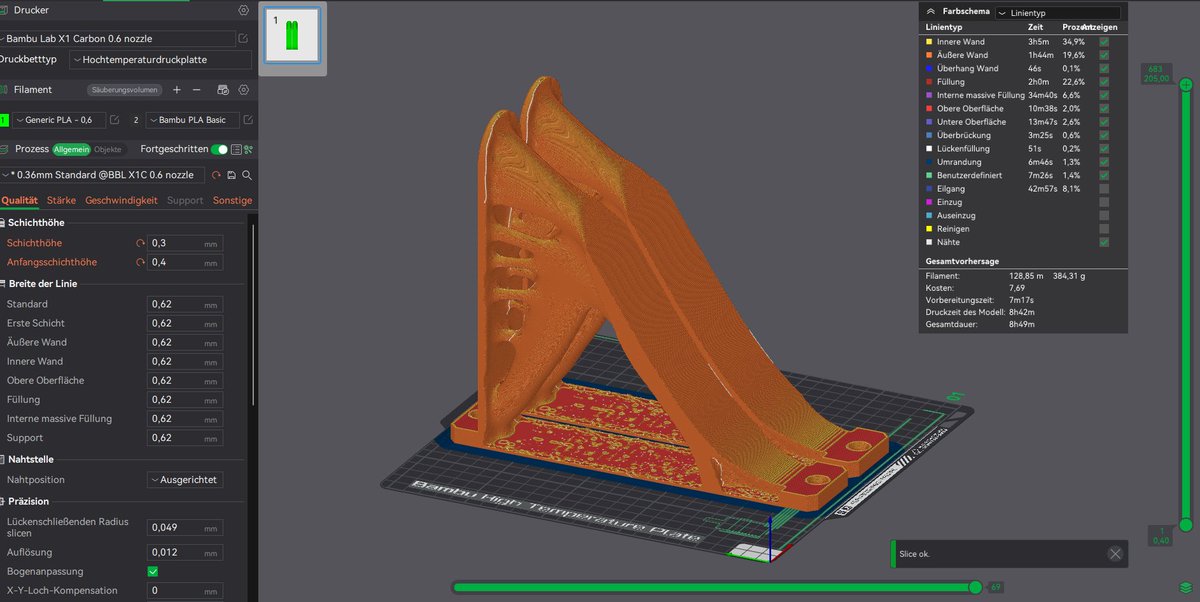The height and width of the screenshot is (602, 1200).
Task: Uncheck Bogenanpassung checkbox
Action: coord(153,571)
